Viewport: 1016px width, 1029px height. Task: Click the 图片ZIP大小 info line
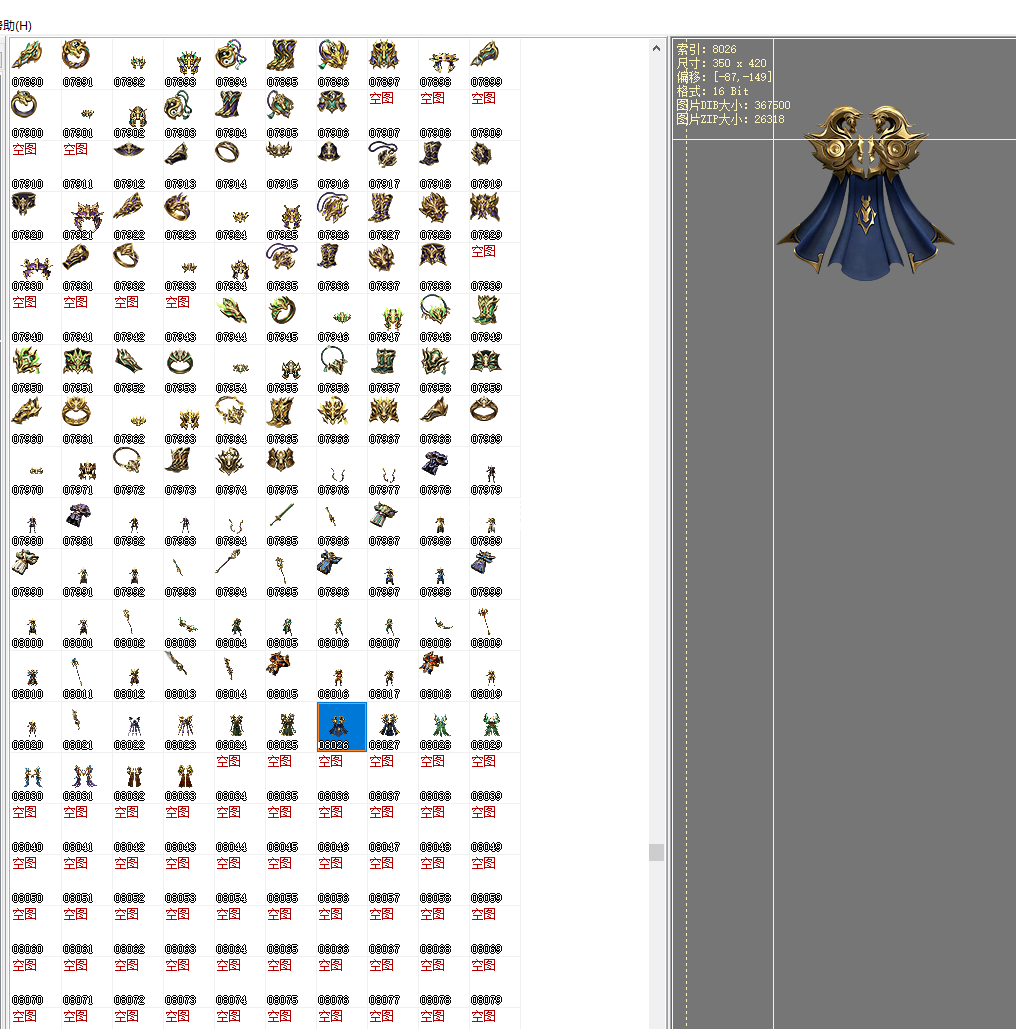pyautogui.click(x=730, y=119)
